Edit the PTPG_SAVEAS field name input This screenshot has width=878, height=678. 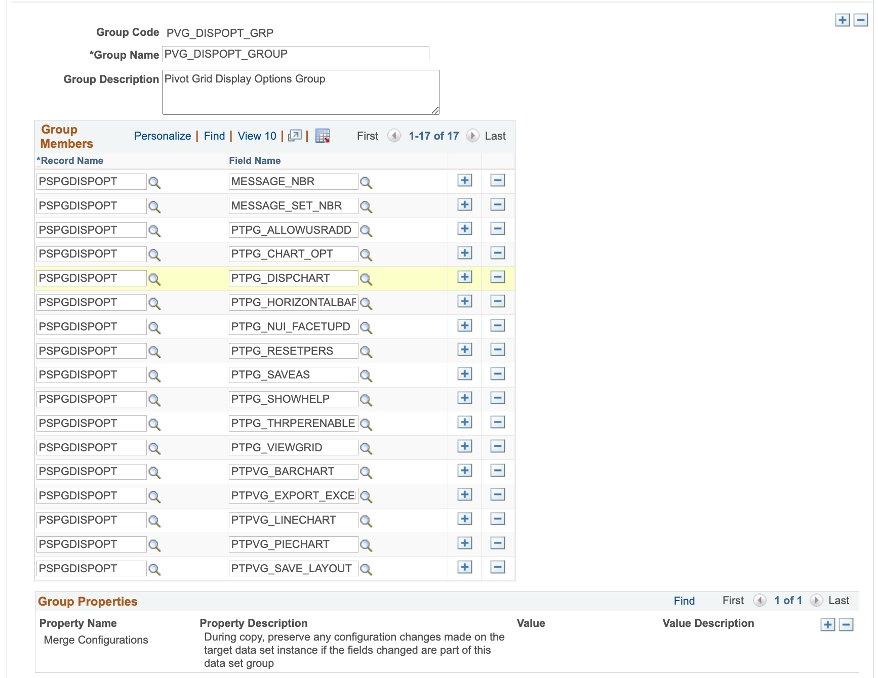click(293, 375)
